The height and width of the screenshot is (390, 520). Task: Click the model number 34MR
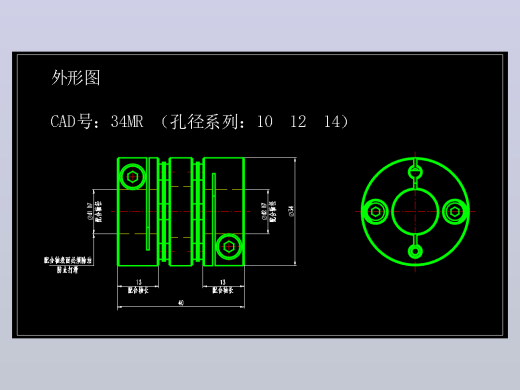pyautogui.click(x=127, y=121)
